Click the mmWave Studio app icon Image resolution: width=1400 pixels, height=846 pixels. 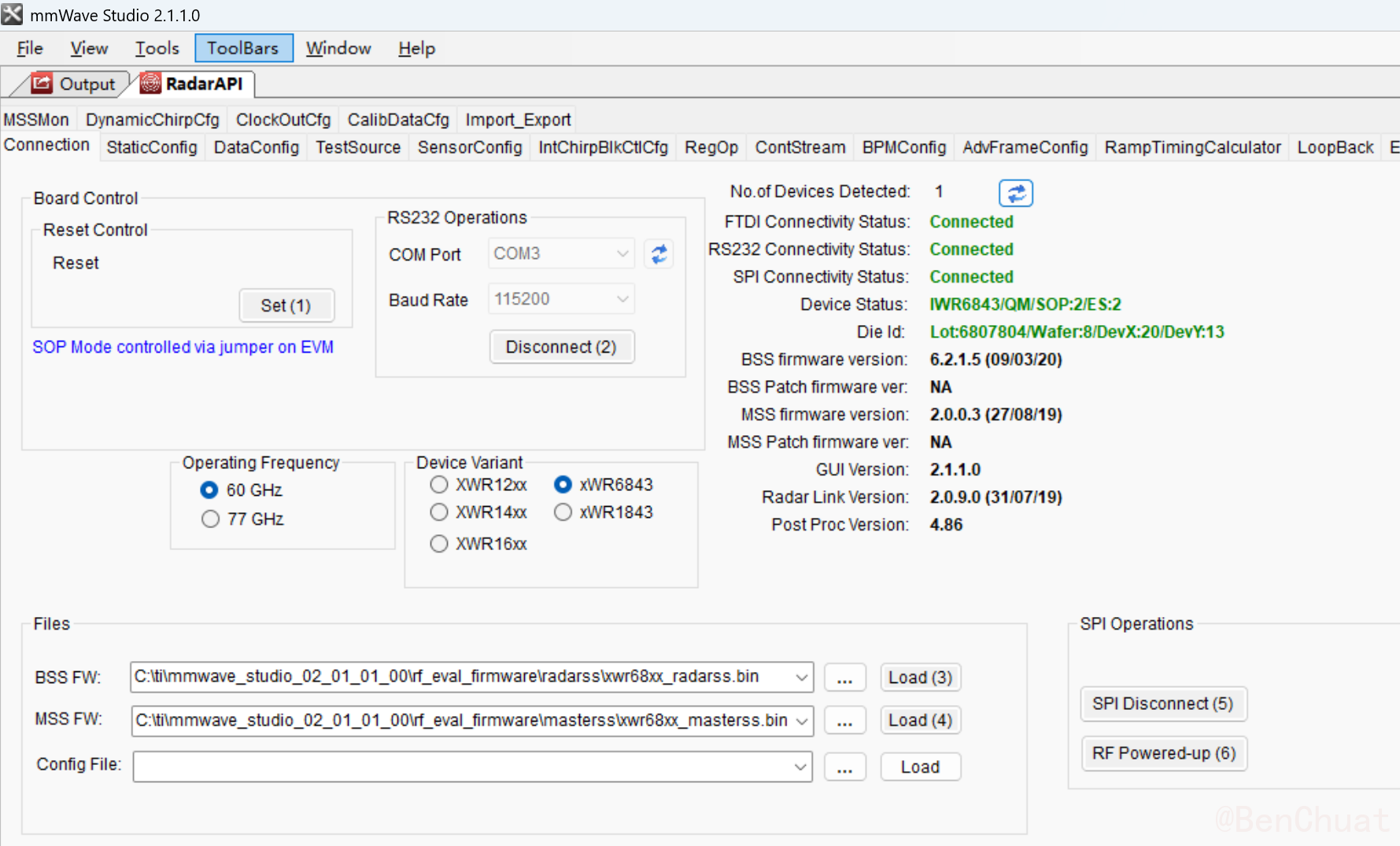click(13, 15)
